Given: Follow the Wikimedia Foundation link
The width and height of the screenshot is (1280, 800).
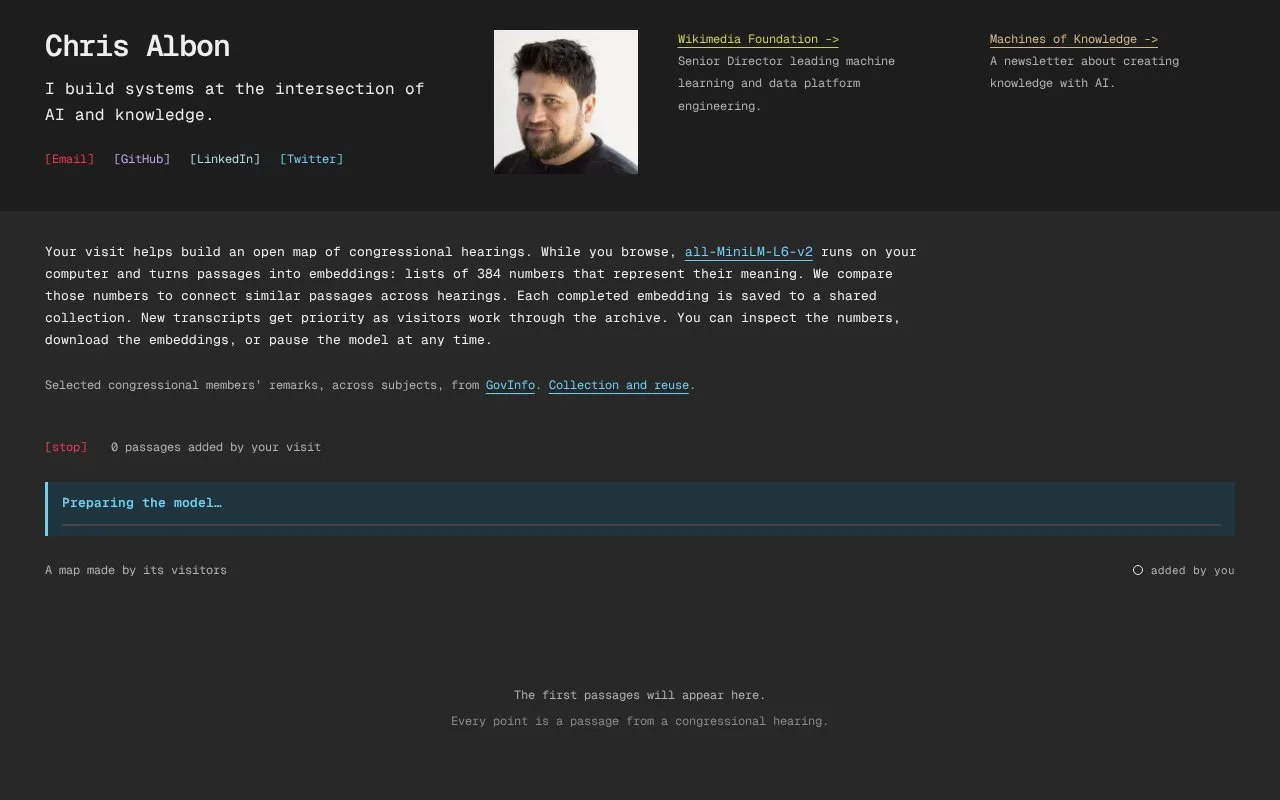Looking at the screenshot, I should pos(758,40).
